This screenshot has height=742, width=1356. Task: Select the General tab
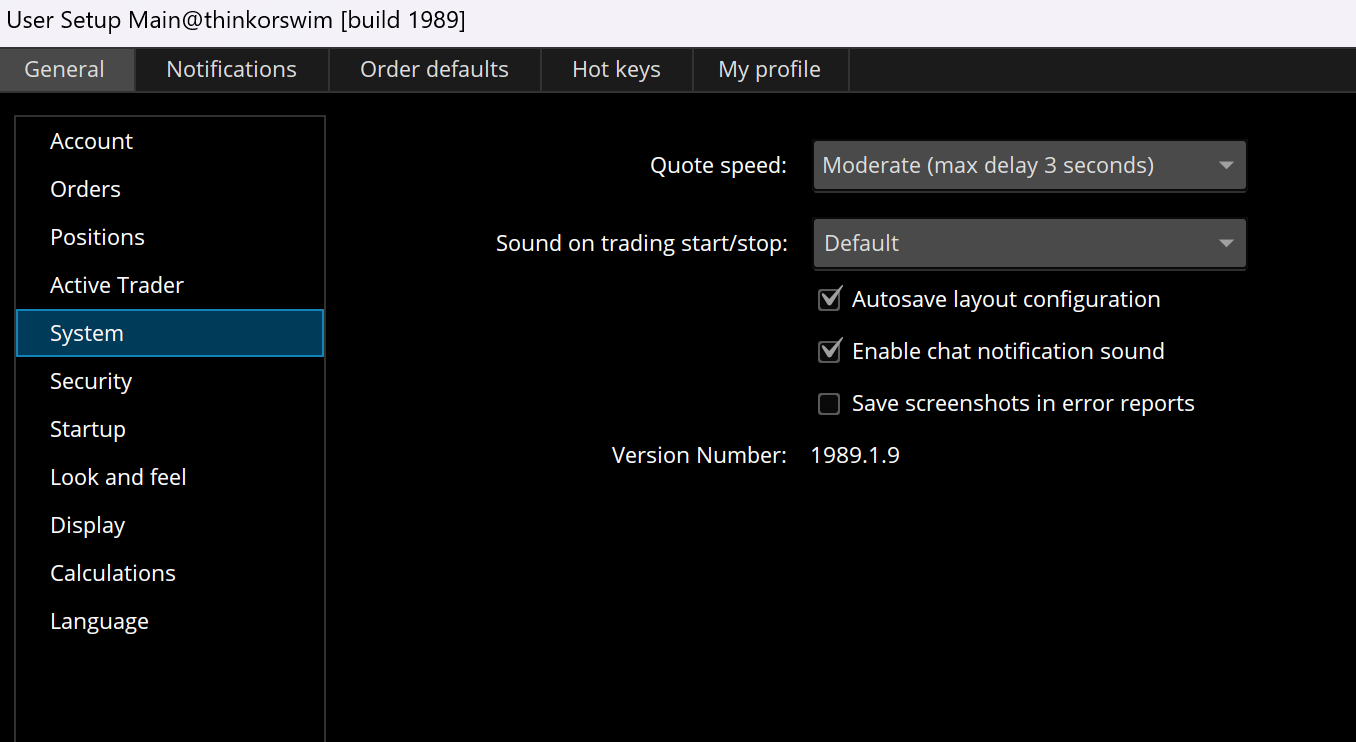click(x=65, y=70)
